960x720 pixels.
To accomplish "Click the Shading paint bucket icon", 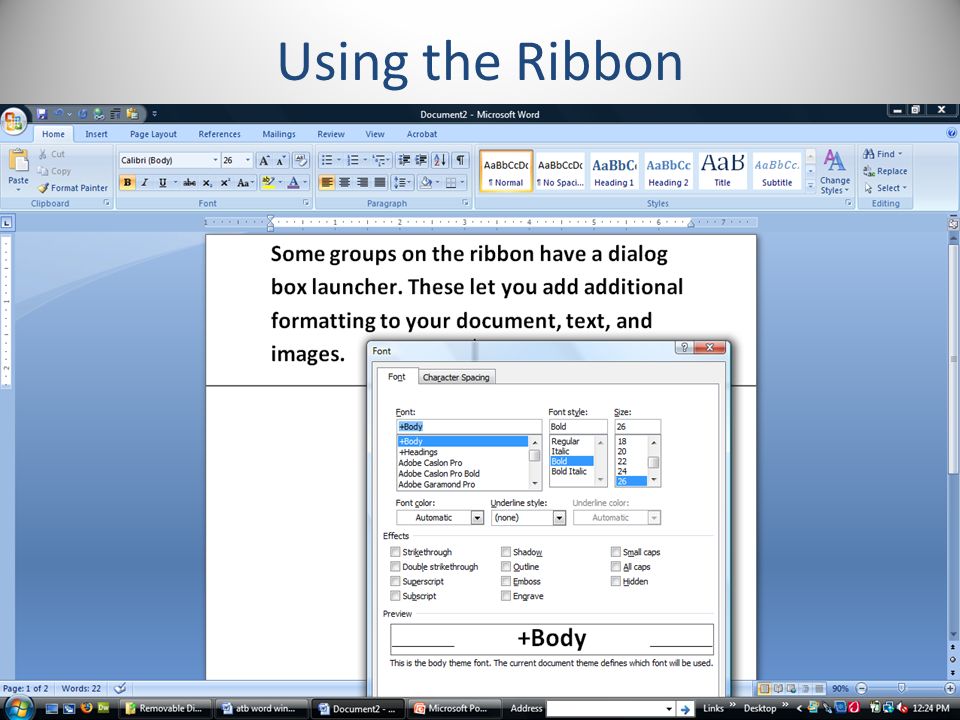I will tap(427, 182).
